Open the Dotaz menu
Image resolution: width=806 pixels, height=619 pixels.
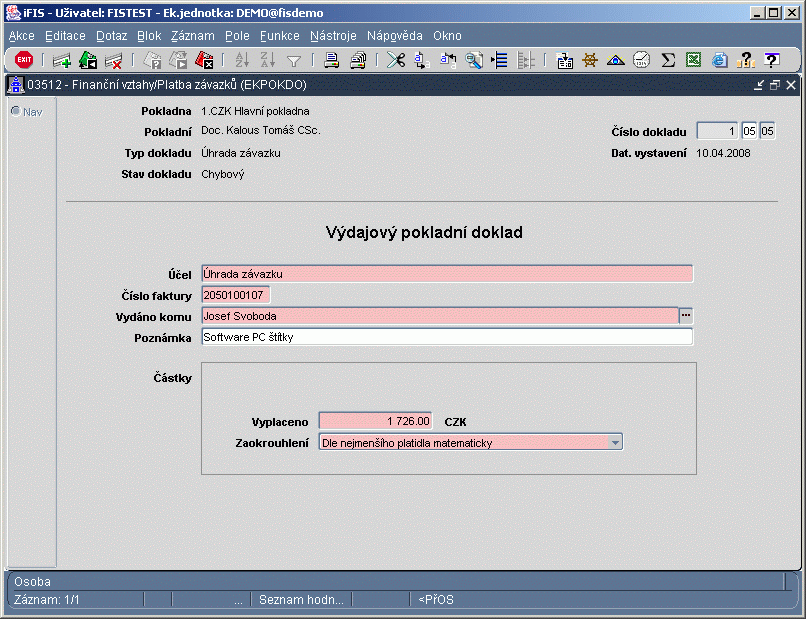coord(112,36)
